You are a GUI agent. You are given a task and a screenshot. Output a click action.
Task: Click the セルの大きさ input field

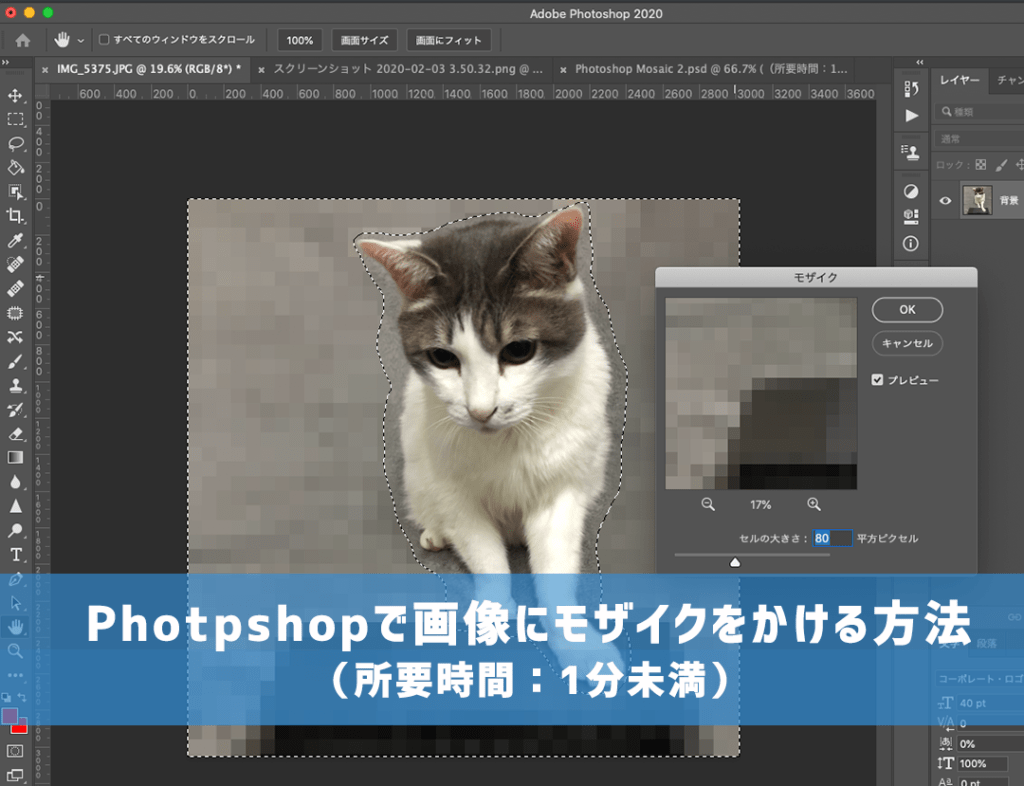click(x=832, y=539)
